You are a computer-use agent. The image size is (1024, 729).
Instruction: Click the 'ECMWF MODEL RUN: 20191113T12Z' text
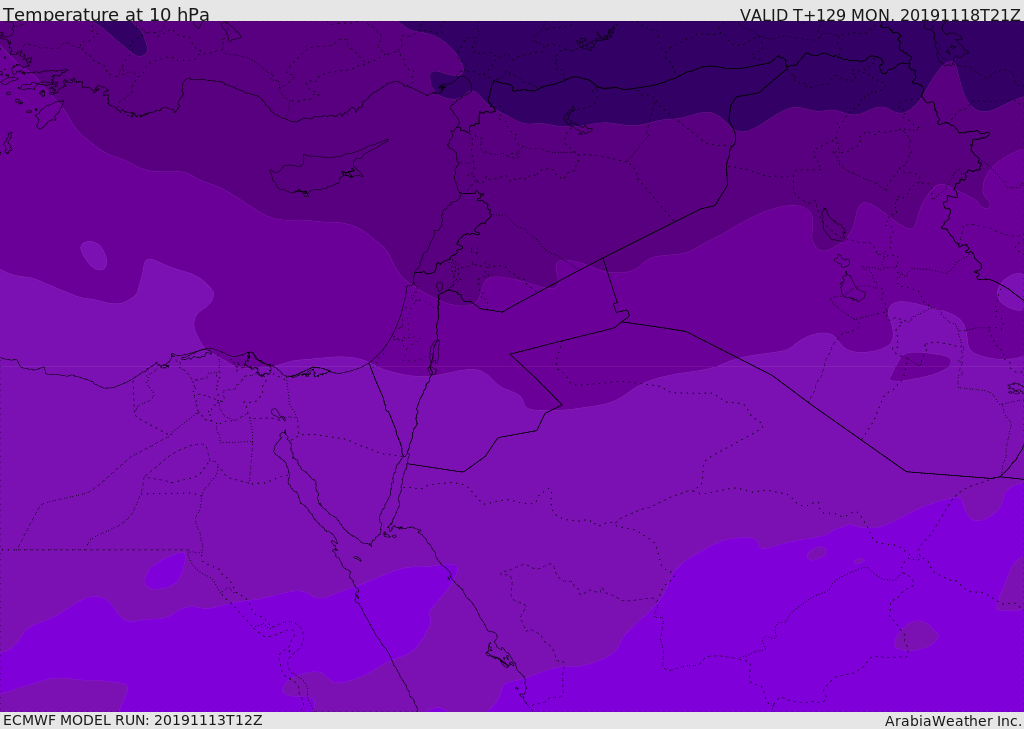point(133,720)
